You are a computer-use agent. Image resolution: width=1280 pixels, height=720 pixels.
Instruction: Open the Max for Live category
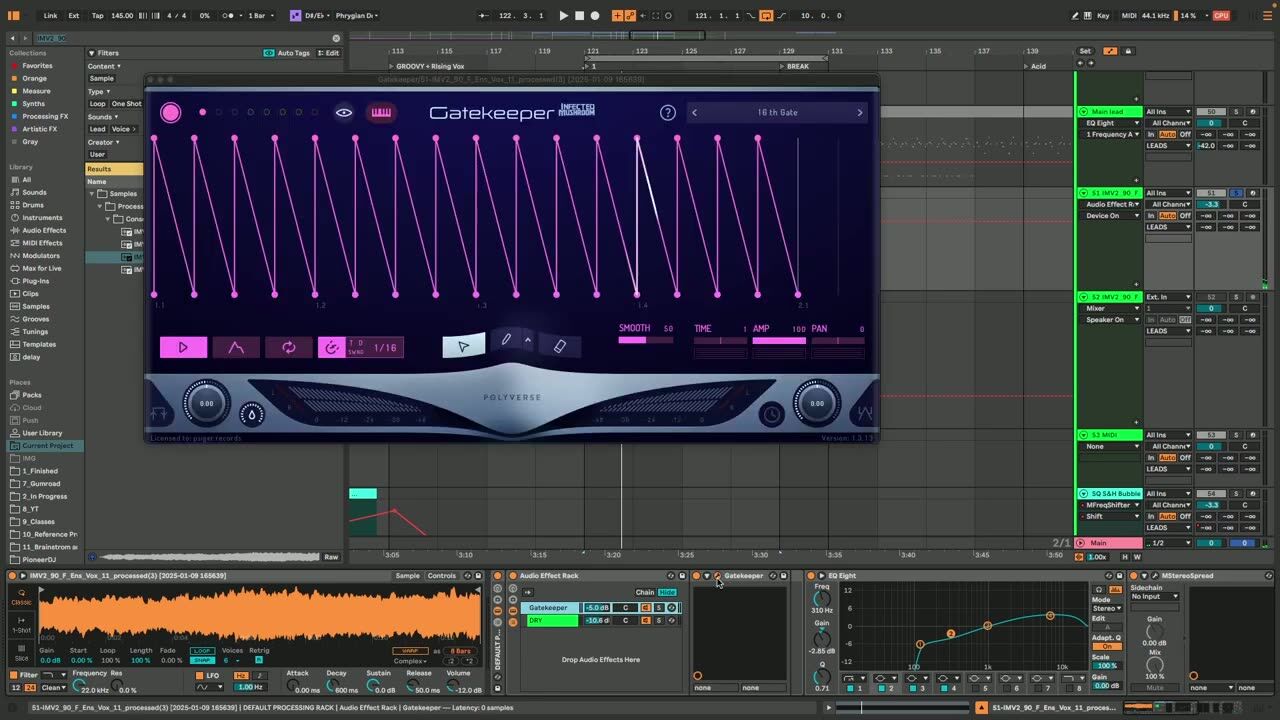(x=42, y=268)
